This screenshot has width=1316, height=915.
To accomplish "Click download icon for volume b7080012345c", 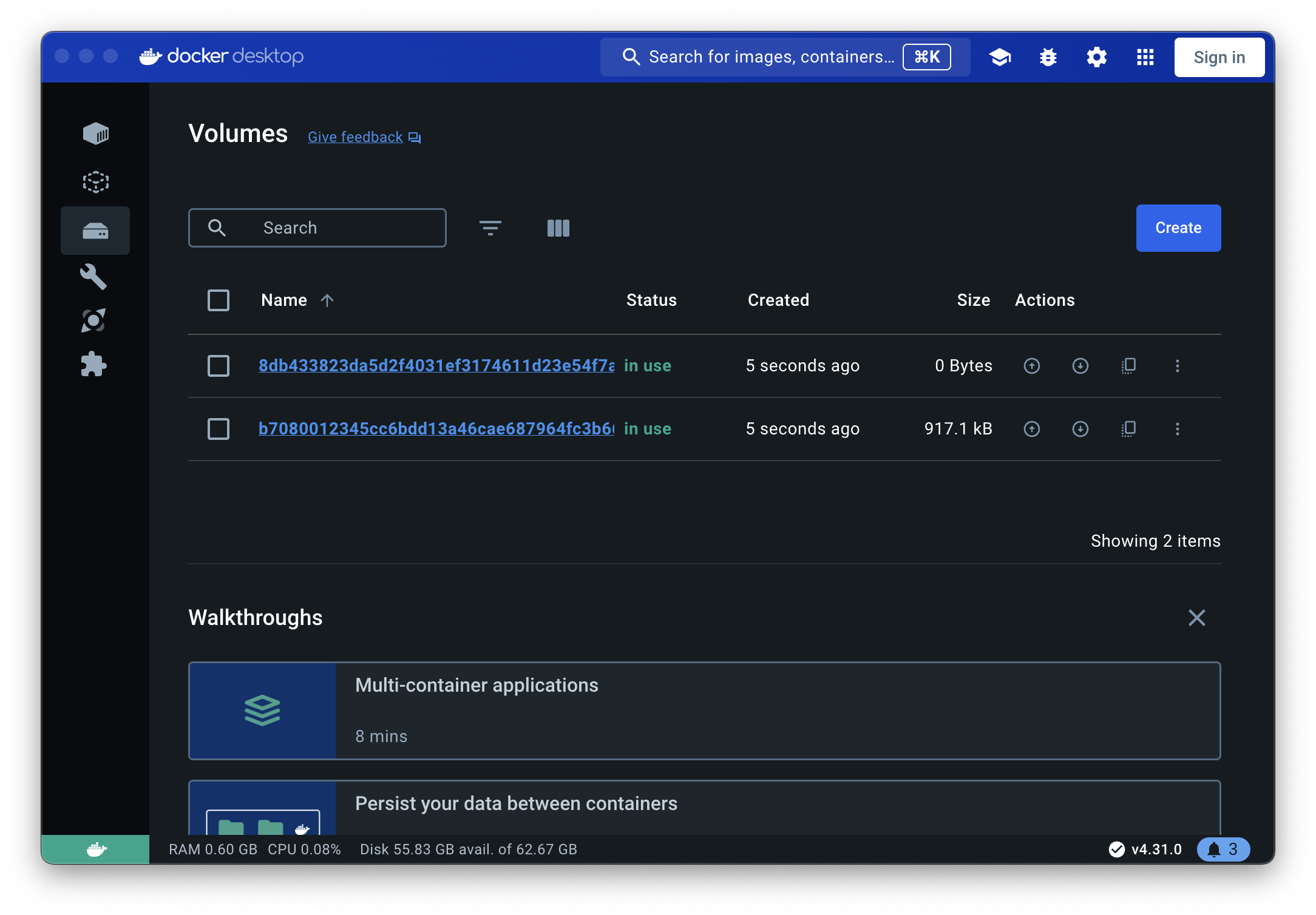I will pyautogui.click(x=1080, y=429).
